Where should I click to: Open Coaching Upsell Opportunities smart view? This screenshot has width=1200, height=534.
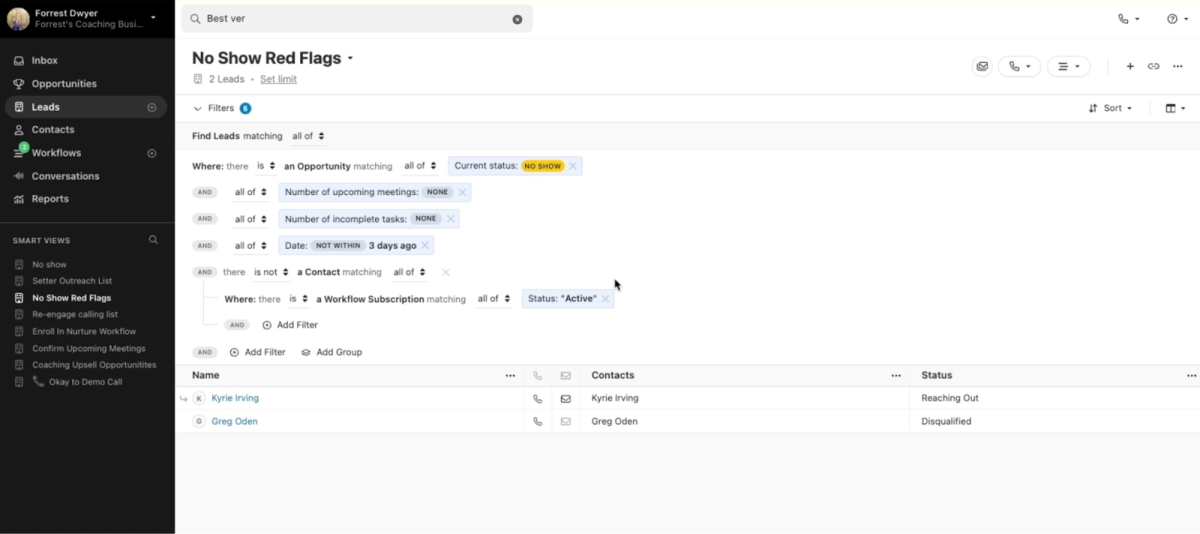click(x=94, y=365)
